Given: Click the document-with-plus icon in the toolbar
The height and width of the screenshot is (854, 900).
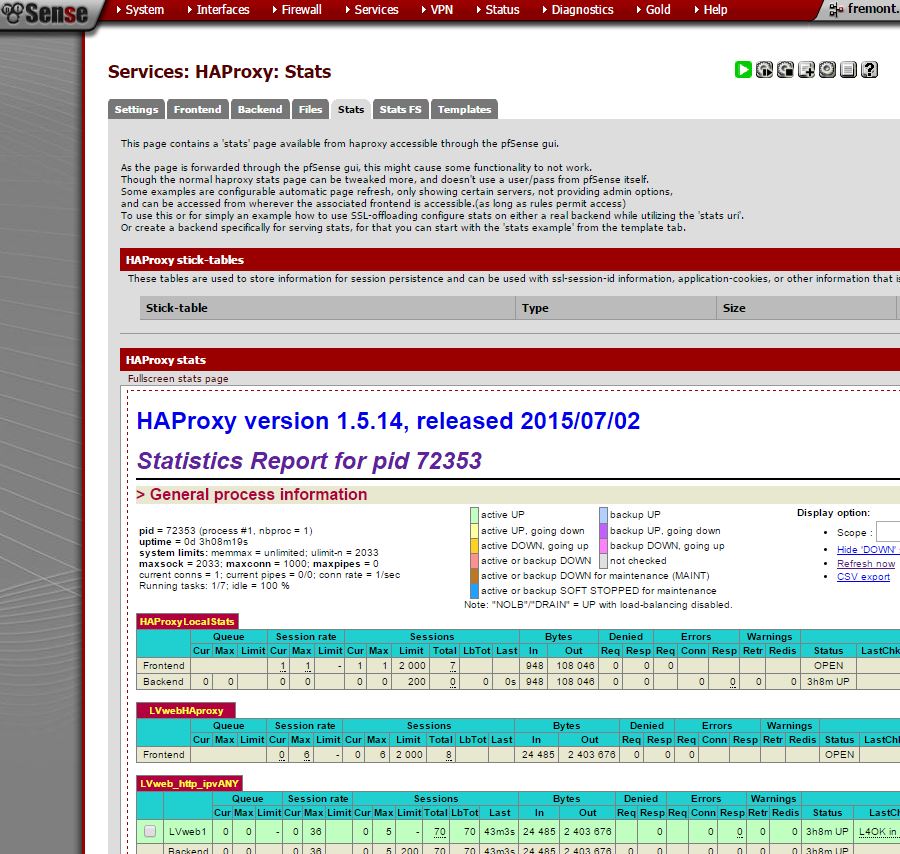Looking at the screenshot, I should [x=806, y=70].
